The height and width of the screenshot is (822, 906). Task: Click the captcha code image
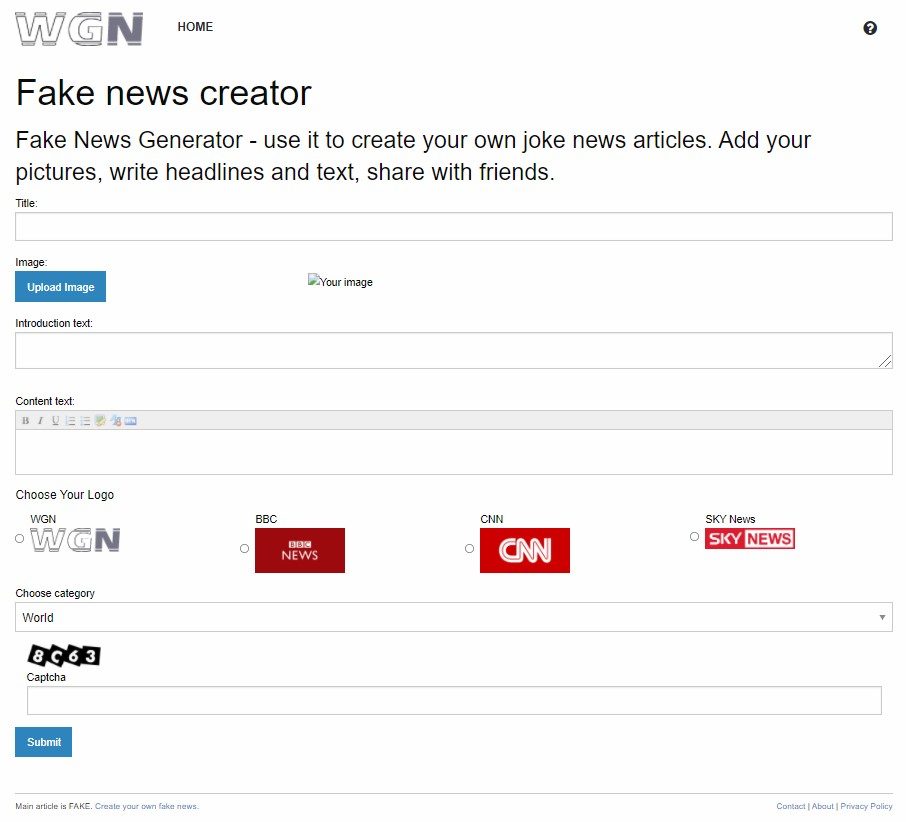(x=64, y=656)
